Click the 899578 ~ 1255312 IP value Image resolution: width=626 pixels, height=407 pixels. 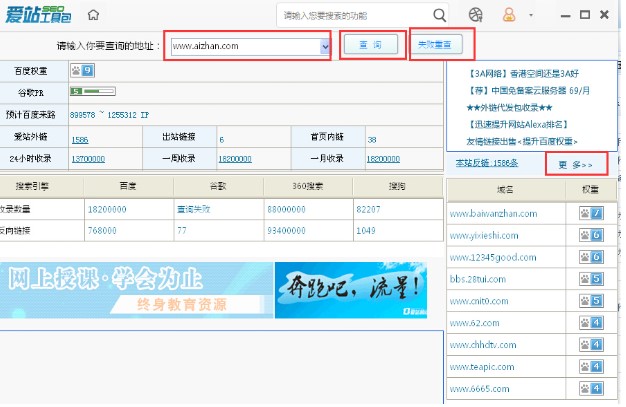[109, 115]
